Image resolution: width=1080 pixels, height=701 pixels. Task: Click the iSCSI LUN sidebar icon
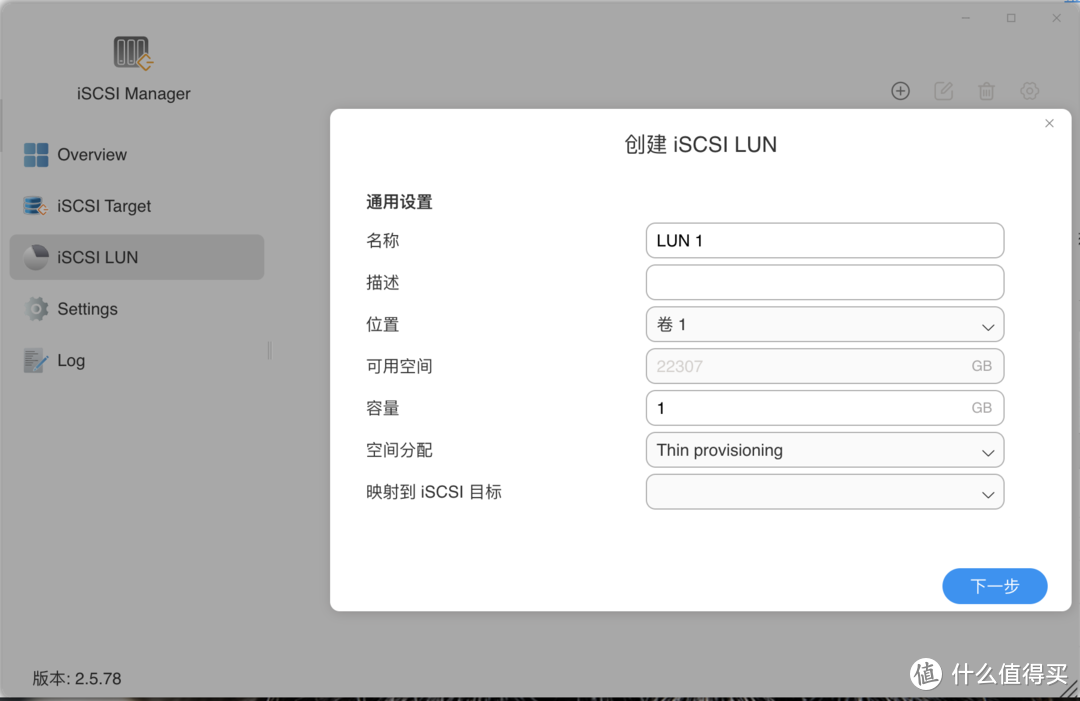tap(35, 257)
